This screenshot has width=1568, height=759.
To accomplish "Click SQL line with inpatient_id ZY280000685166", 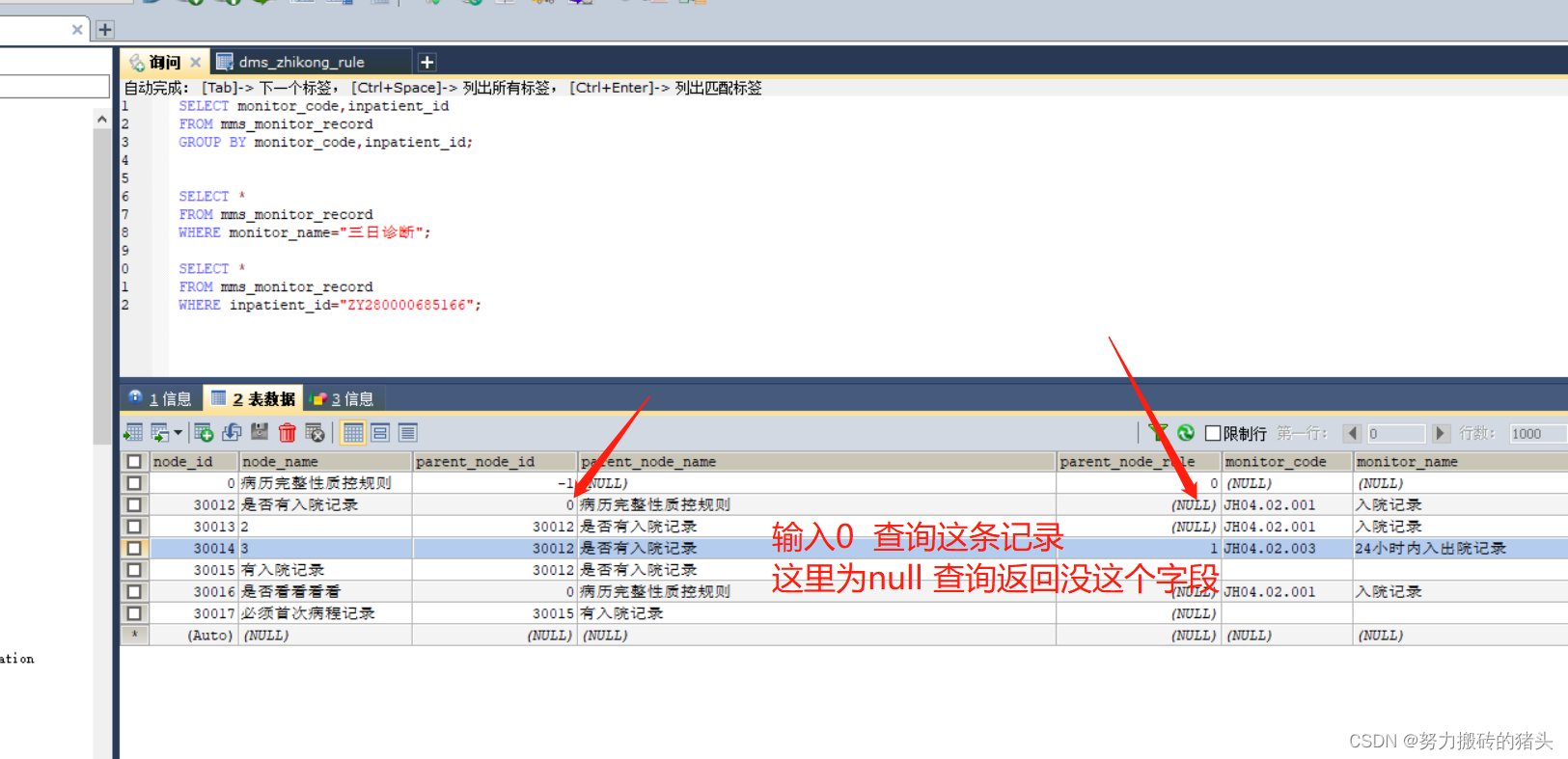I will (329, 305).
